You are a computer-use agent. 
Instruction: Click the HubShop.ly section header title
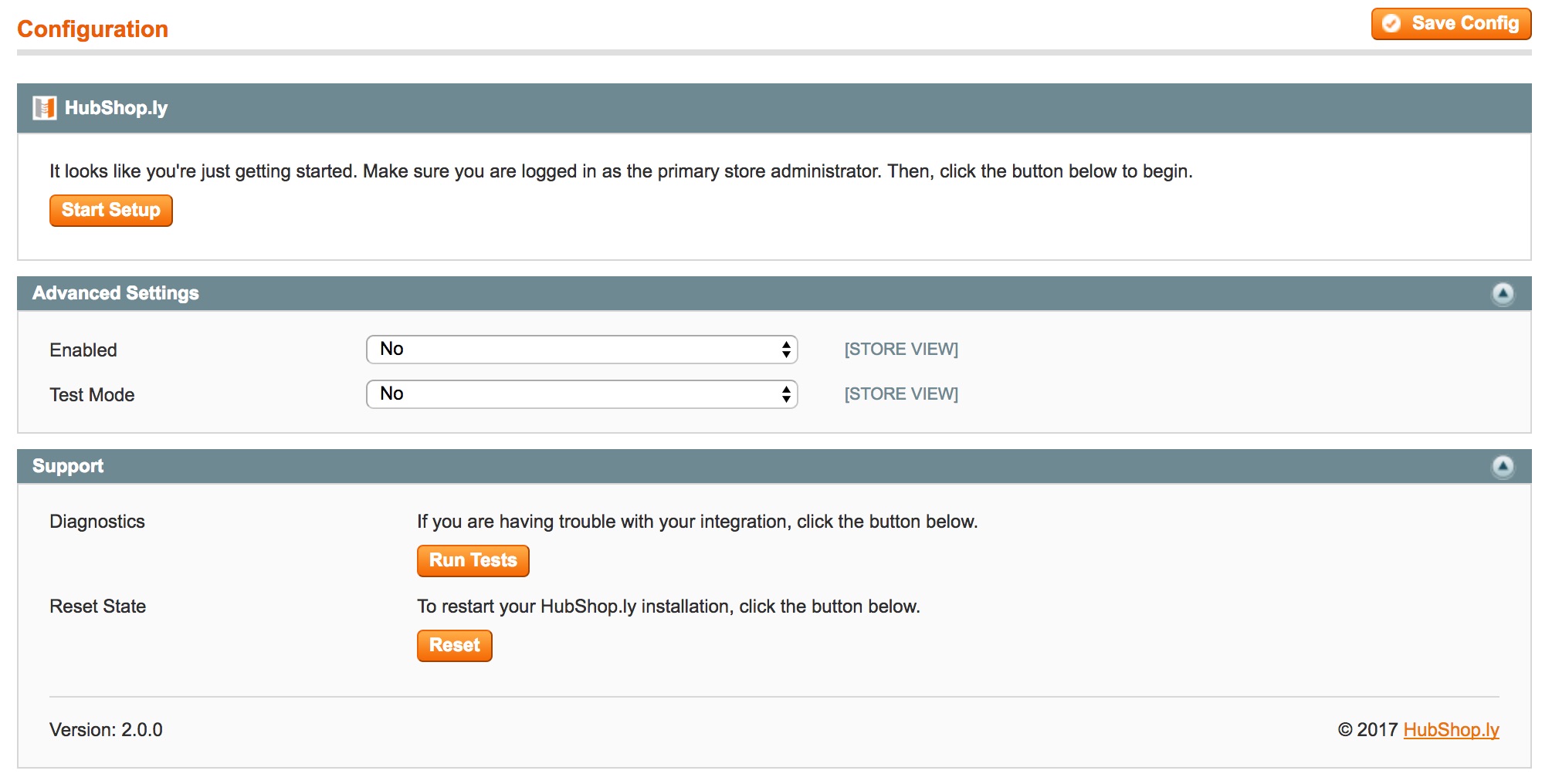[x=117, y=108]
